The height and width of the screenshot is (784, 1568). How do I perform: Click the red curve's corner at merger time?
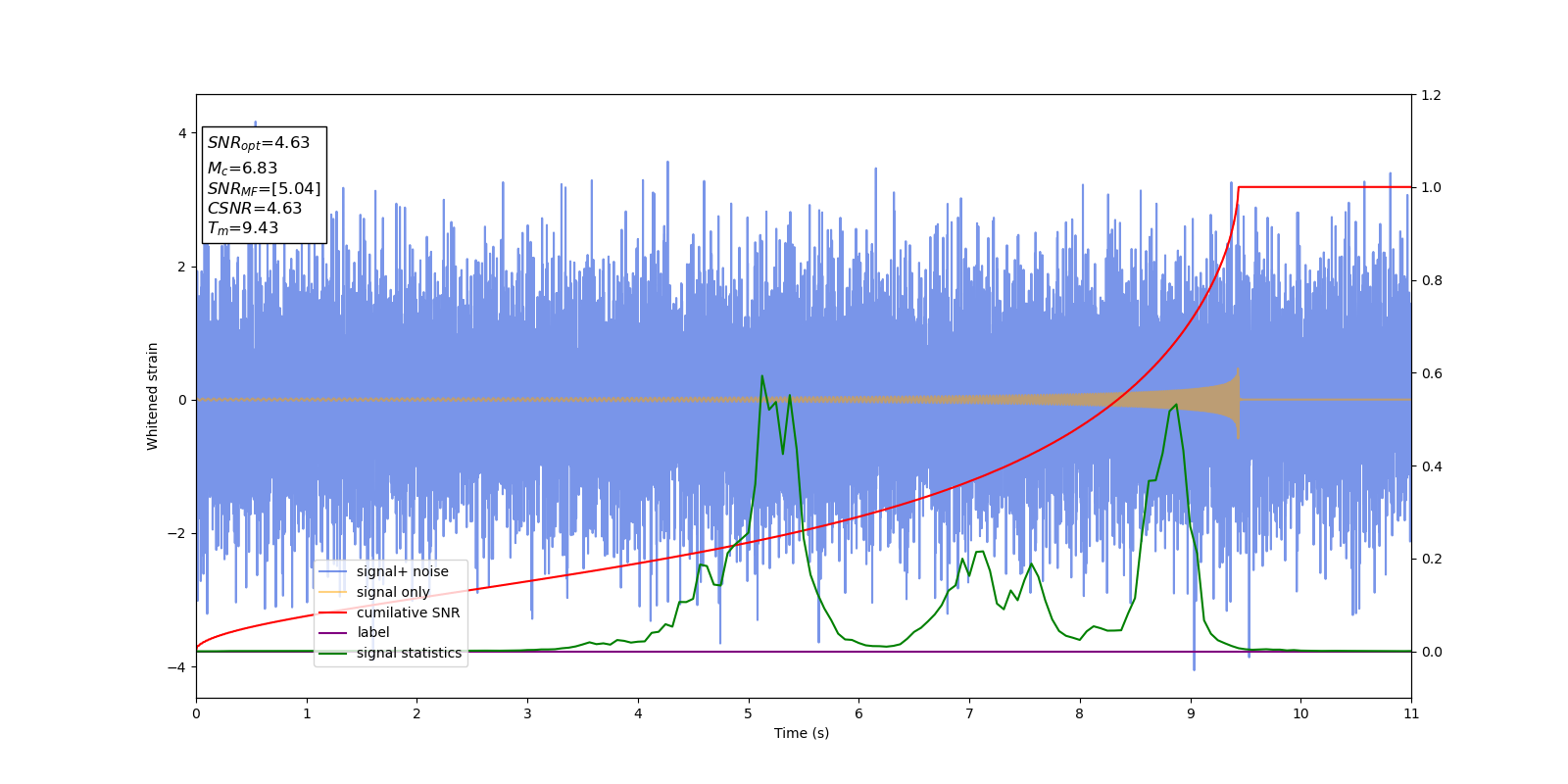tap(1239, 187)
